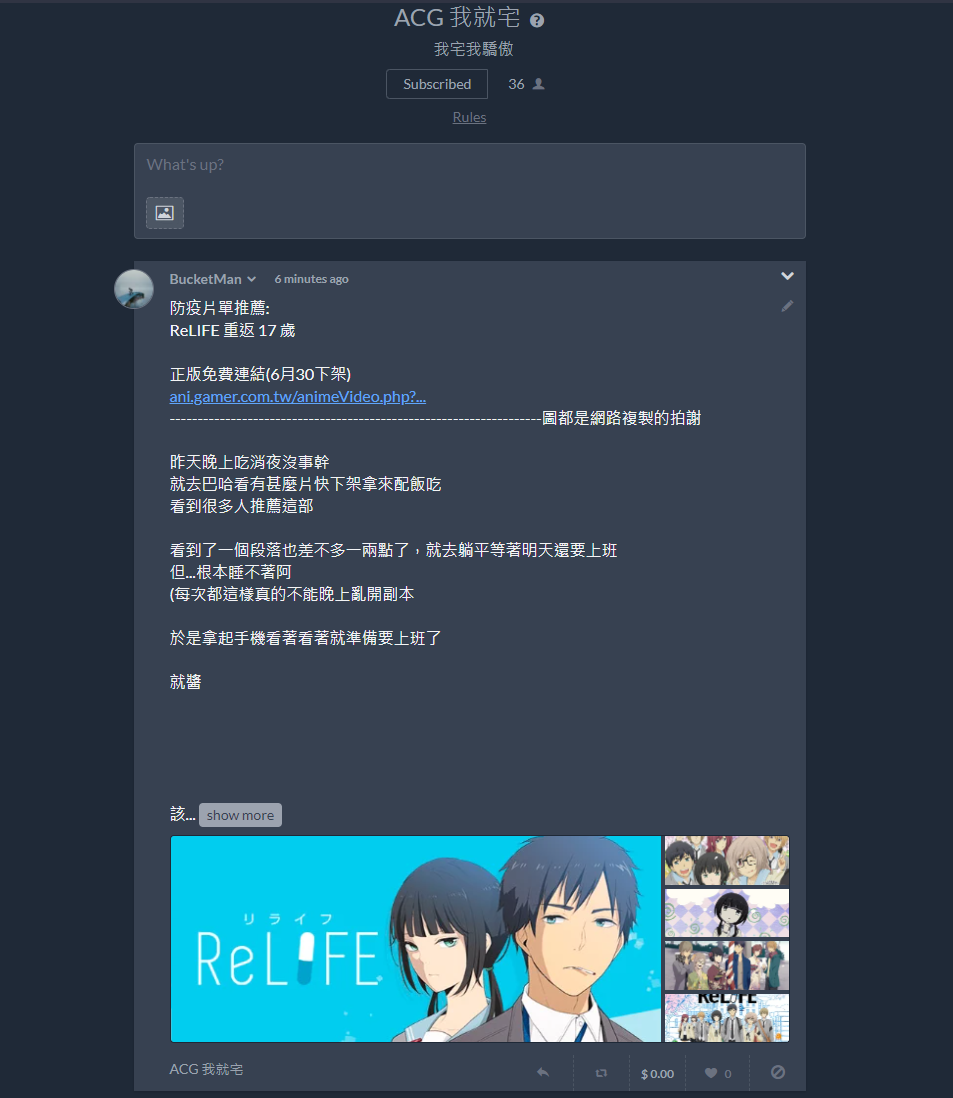Open BucketMan's profile avatar
The width and height of the screenshot is (953, 1098).
(134, 289)
